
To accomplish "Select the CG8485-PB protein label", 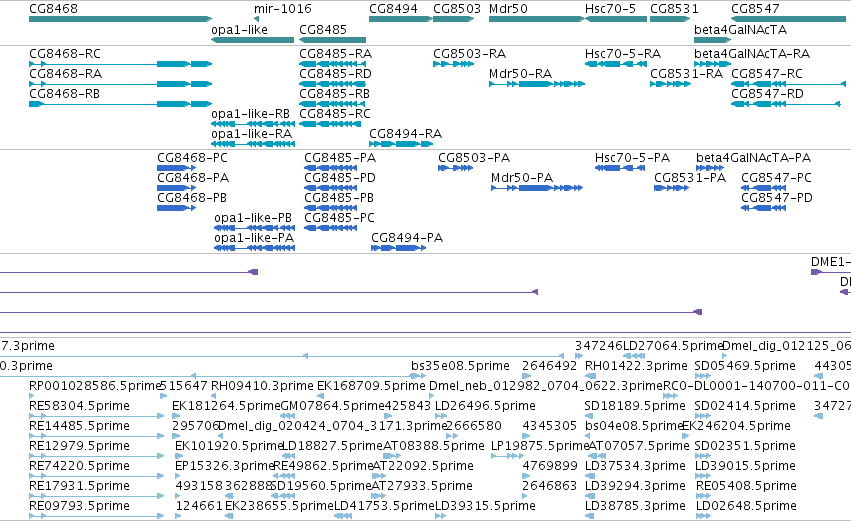I will (339, 198).
